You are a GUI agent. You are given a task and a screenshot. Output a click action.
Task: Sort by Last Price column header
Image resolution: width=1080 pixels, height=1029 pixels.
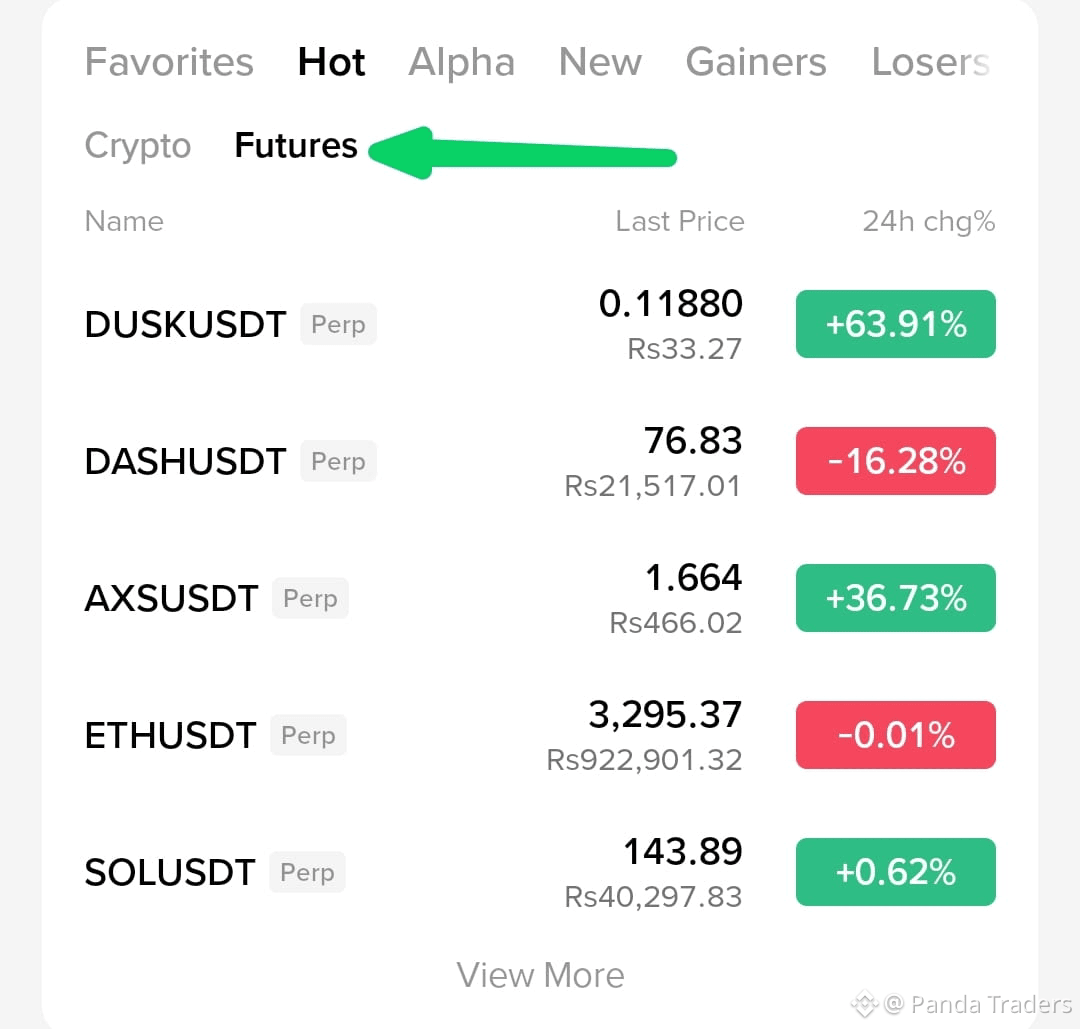(680, 221)
